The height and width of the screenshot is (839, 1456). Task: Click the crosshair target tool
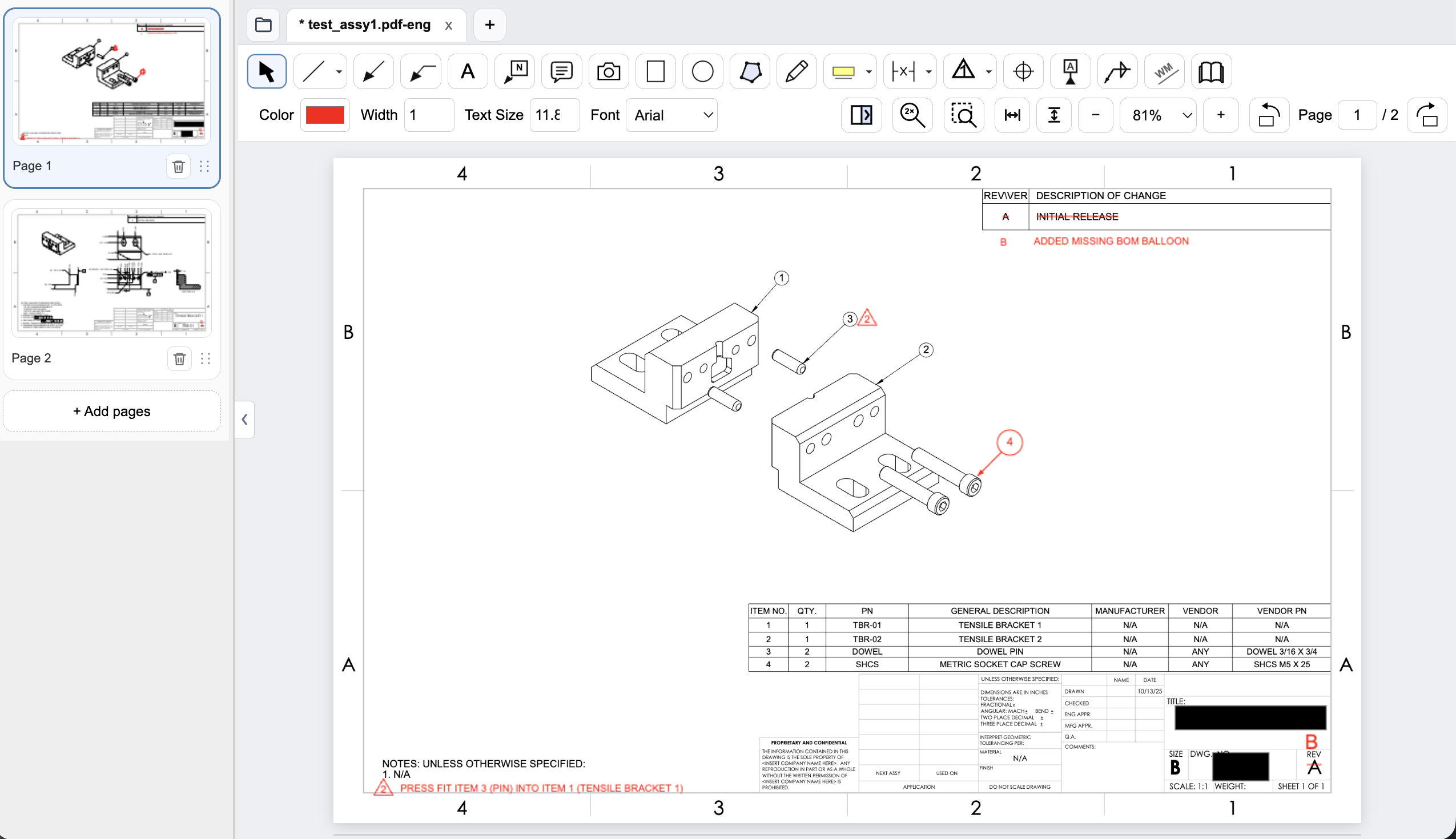pos(1023,71)
